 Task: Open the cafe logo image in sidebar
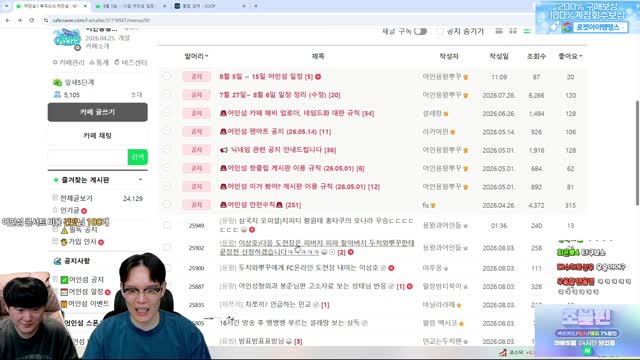(x=67, y=39)
